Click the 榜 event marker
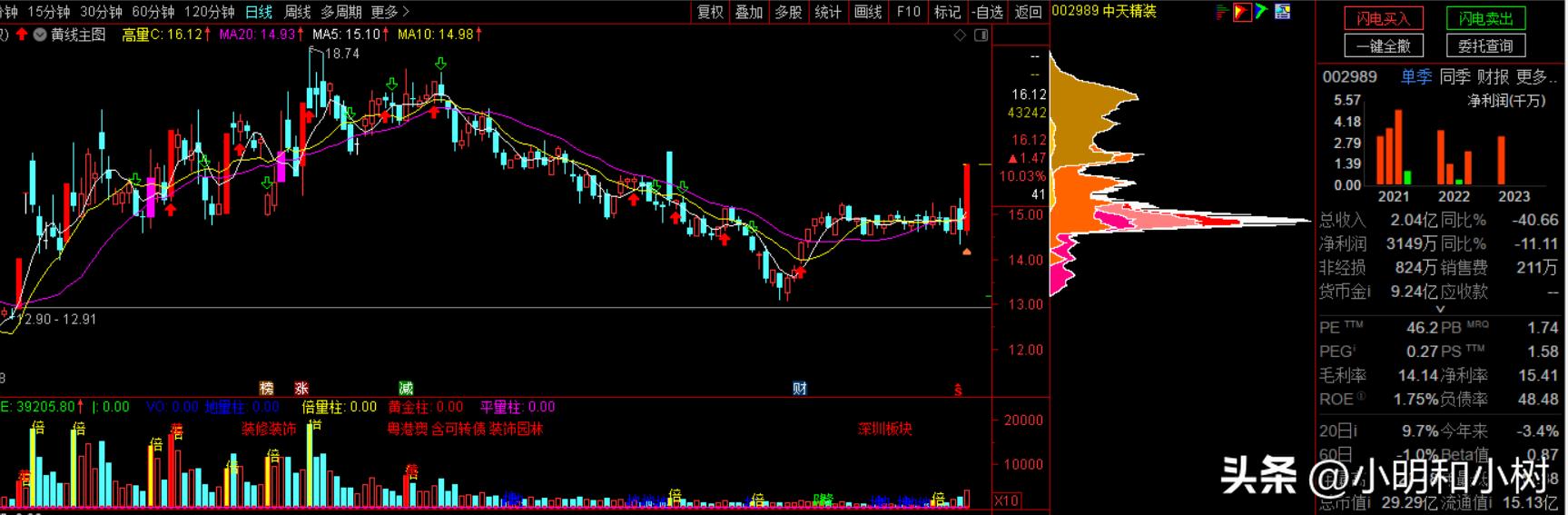The image size is (1568, 515). (266, 389)
